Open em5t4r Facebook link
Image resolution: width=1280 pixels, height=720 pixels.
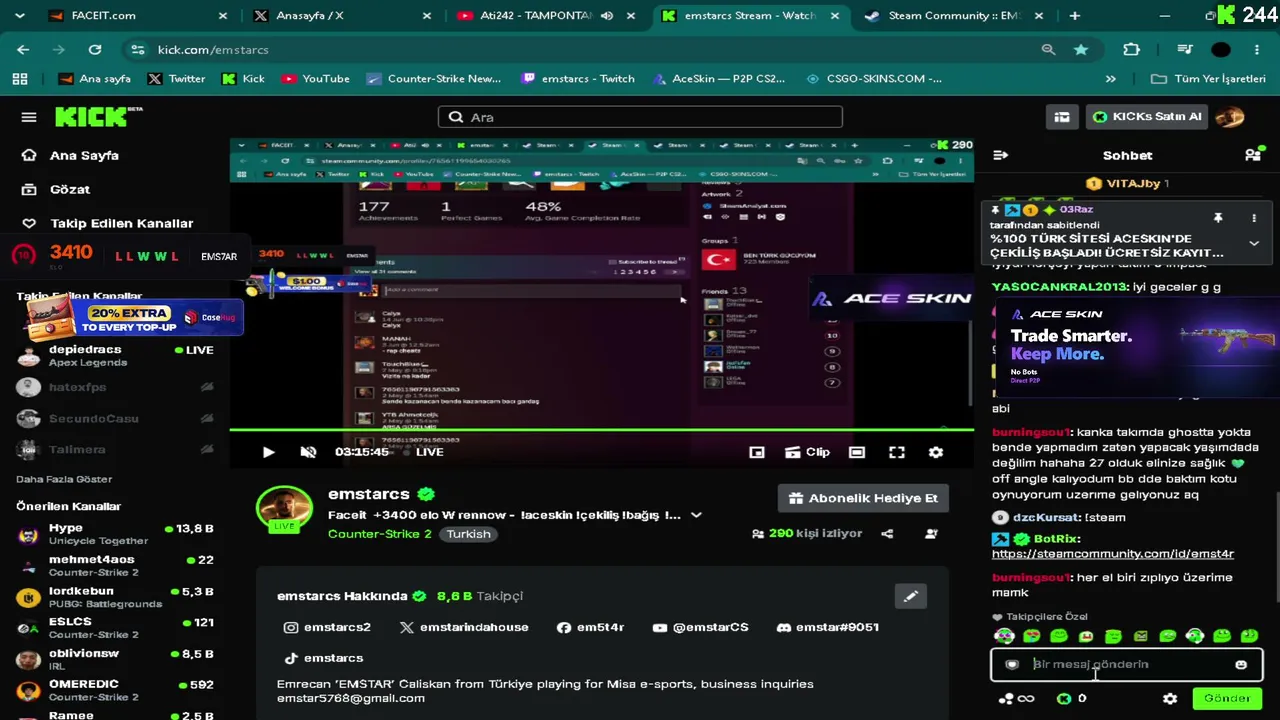pyautogui.click(x=590, y=627)
